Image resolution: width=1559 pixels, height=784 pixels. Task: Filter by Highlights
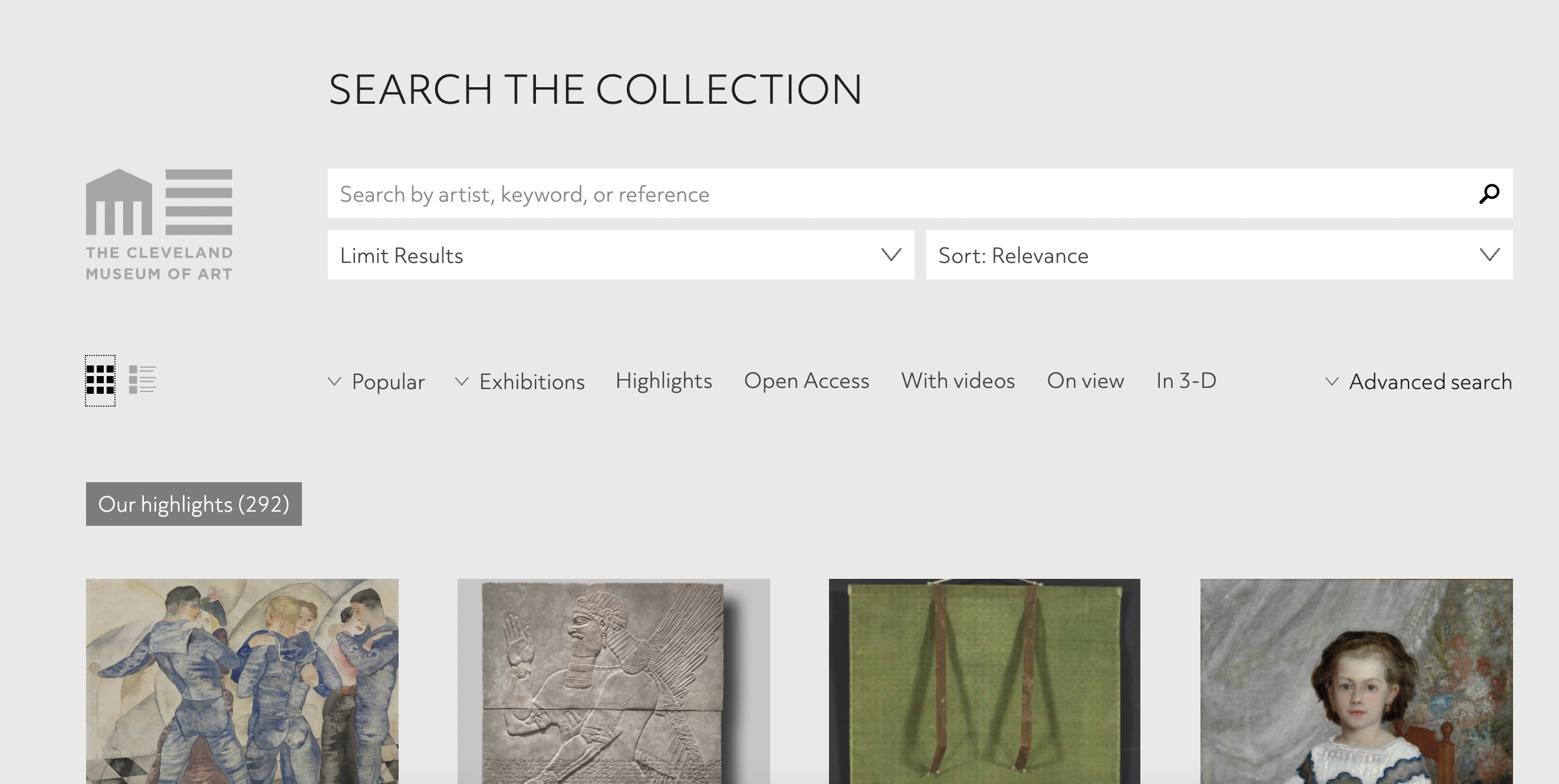point(663,381)
